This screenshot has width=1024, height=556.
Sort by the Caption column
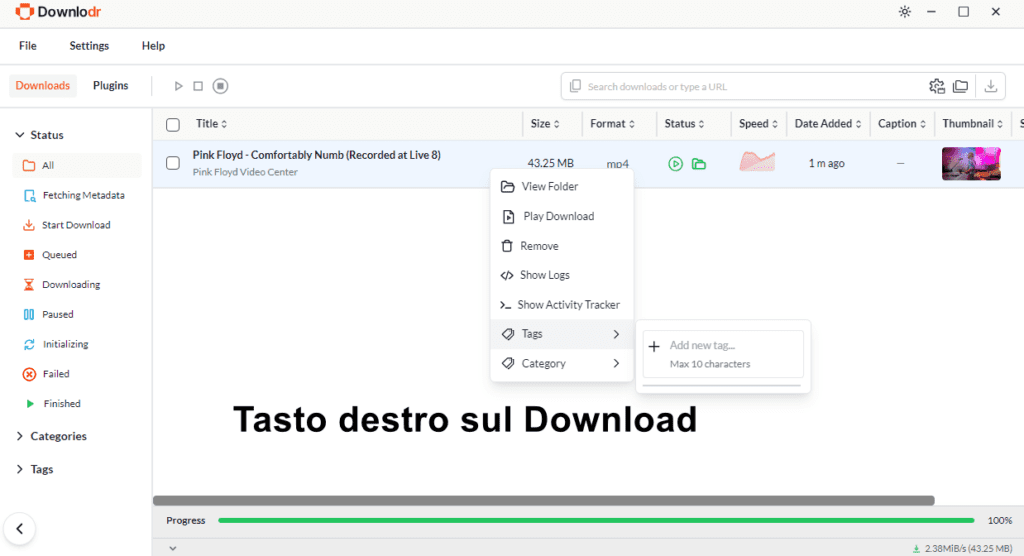pyautogui.click(x=902, y=123)
